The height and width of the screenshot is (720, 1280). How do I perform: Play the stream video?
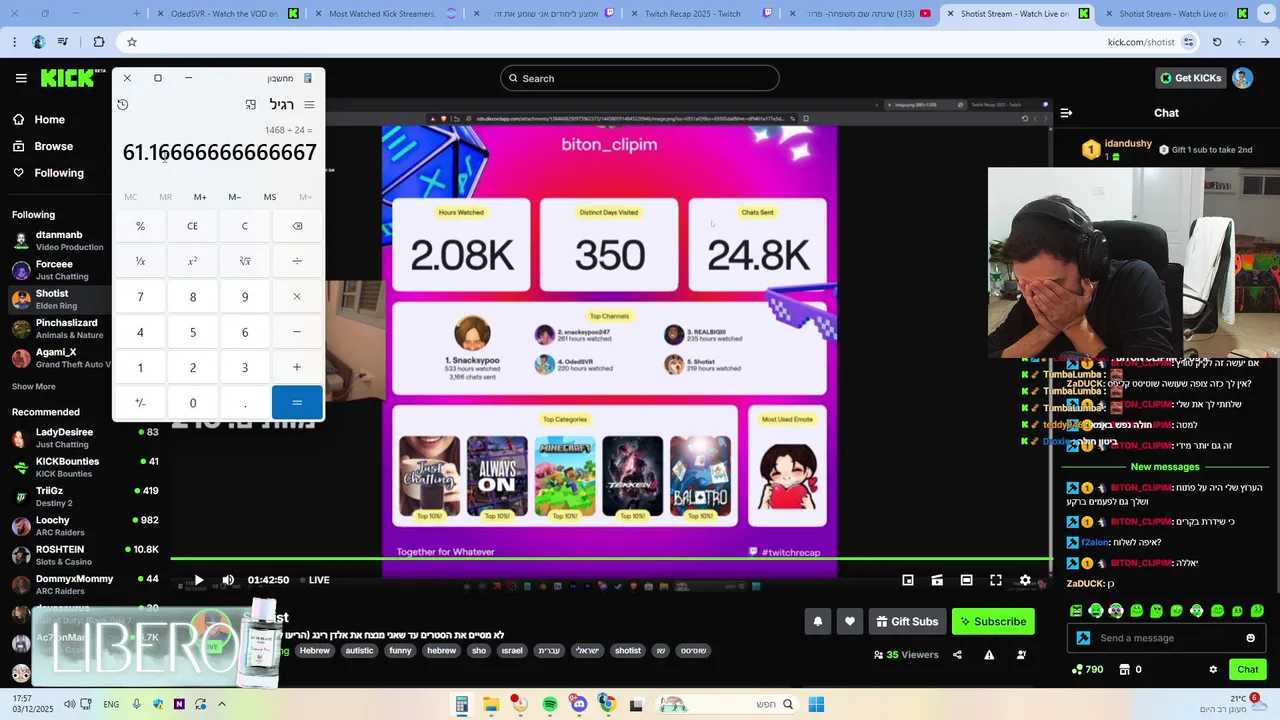click(x=198, y=580)
